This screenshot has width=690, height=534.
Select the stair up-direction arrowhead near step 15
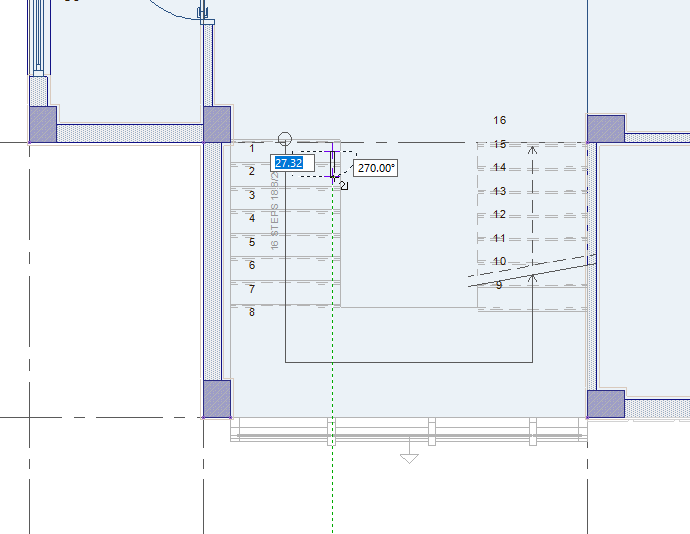[532, 150]
